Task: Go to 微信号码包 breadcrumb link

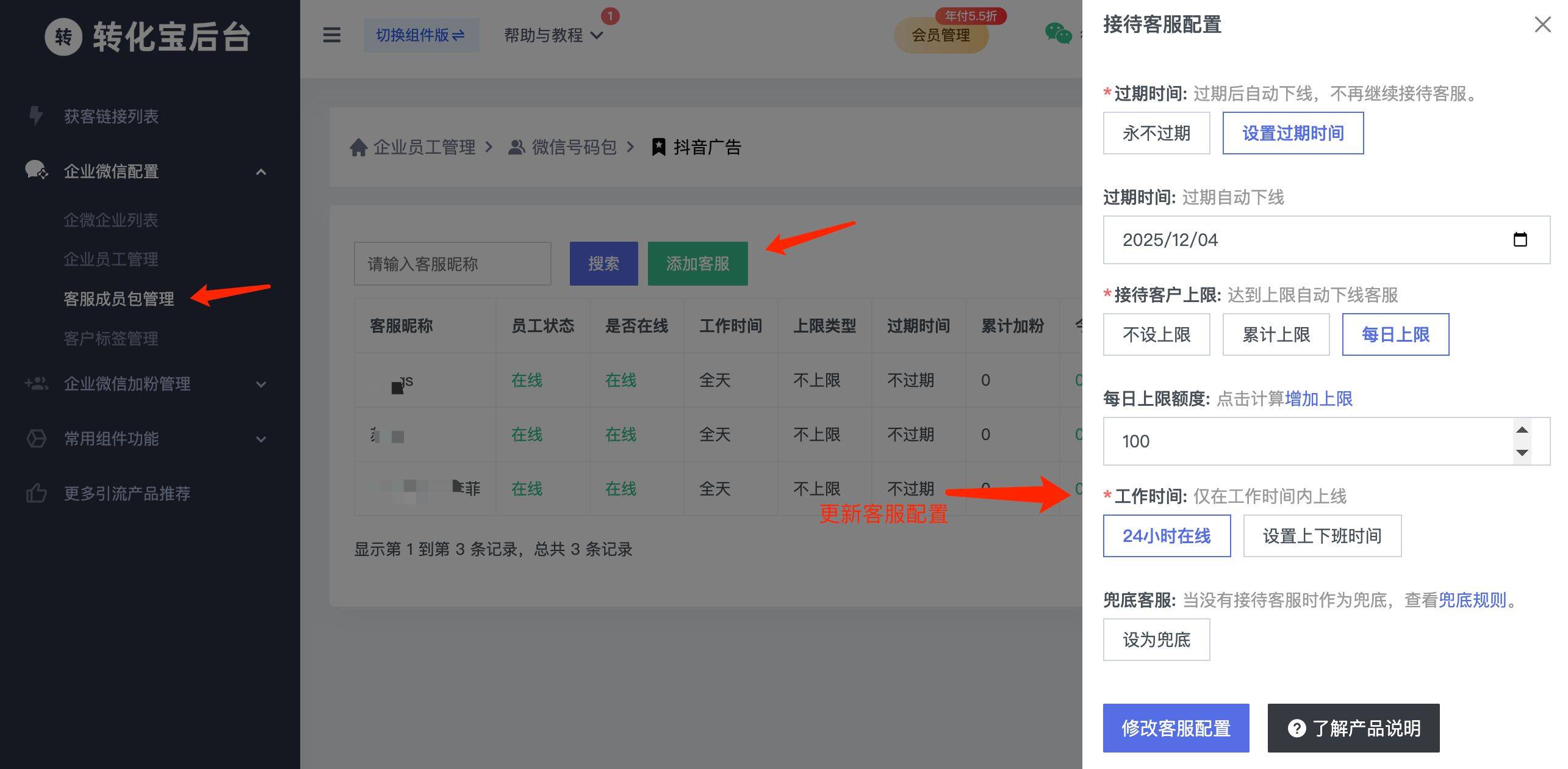Action: [x=574, y=147]
